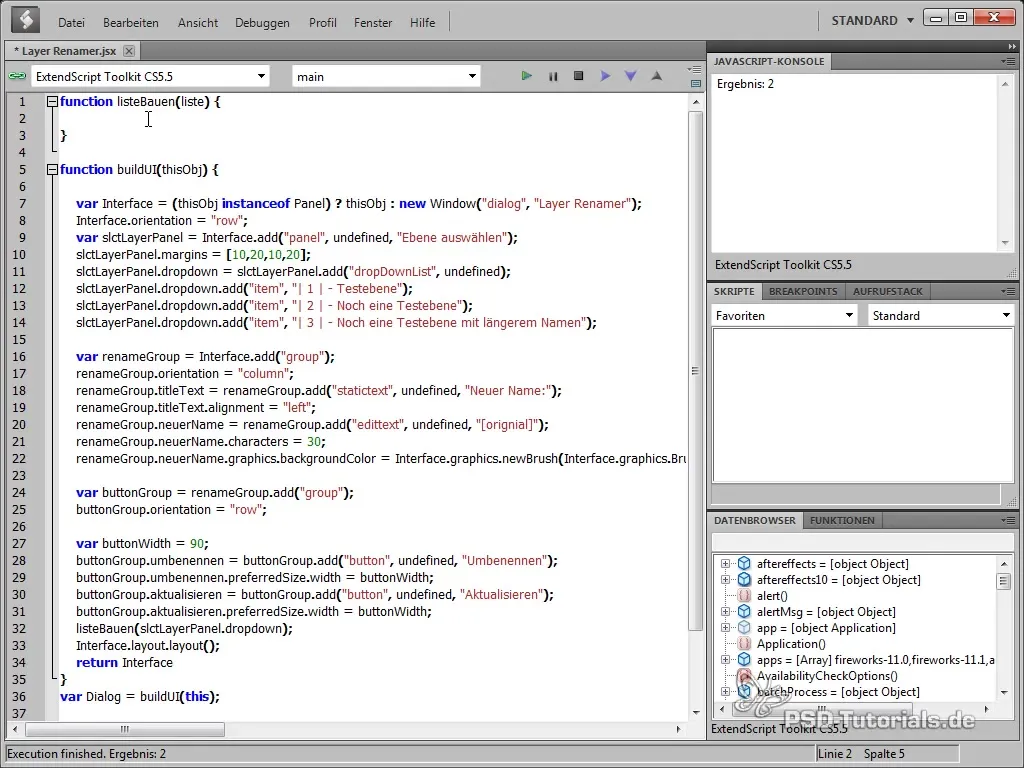Viewport: 1024px width, 768px height.
Task: Click the green link target application icon
Action: coord(17,76)
